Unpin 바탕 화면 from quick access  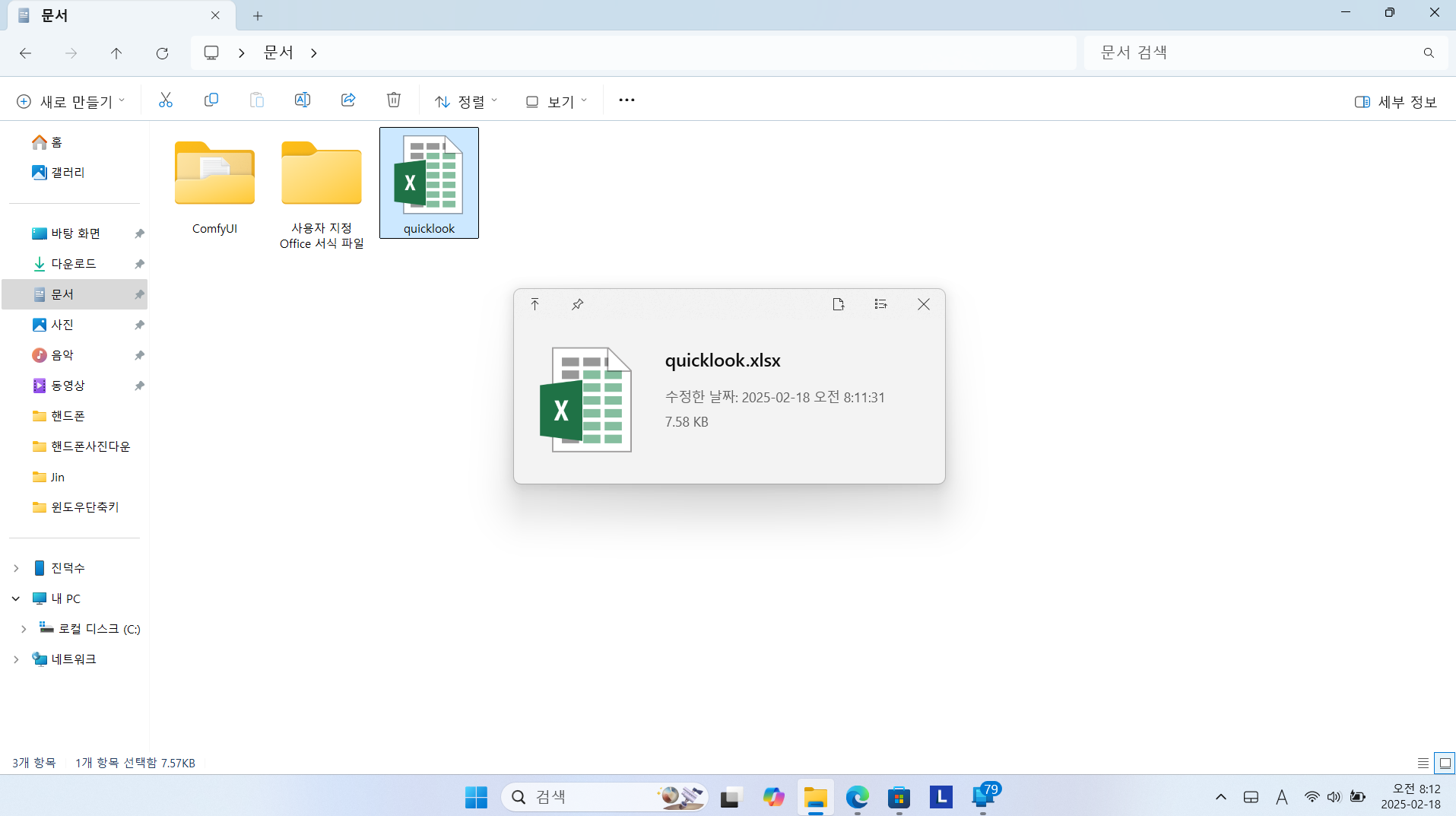[x=139, y=233]
